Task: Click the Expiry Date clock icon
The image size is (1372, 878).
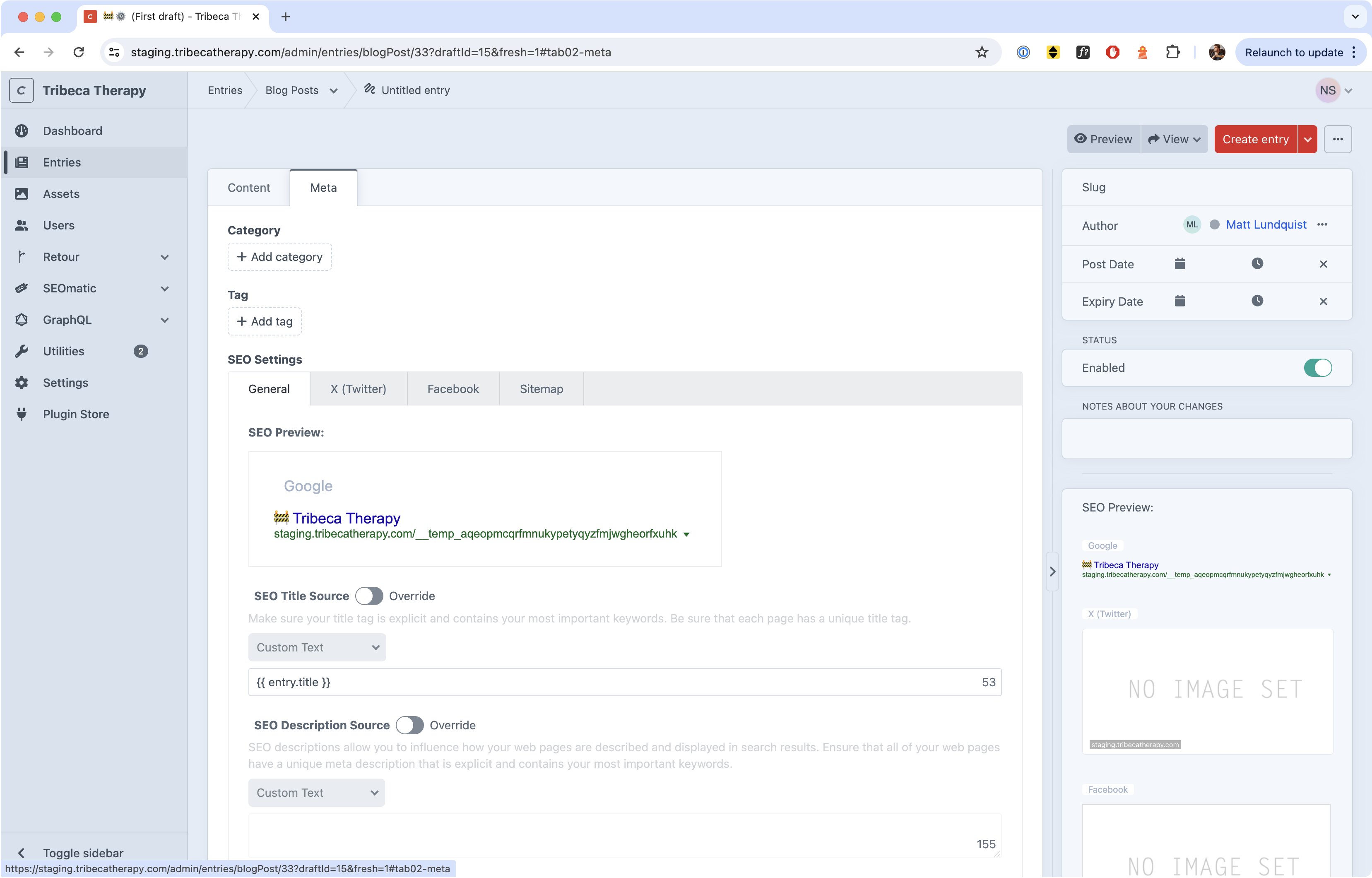Action: (1257, 300)
